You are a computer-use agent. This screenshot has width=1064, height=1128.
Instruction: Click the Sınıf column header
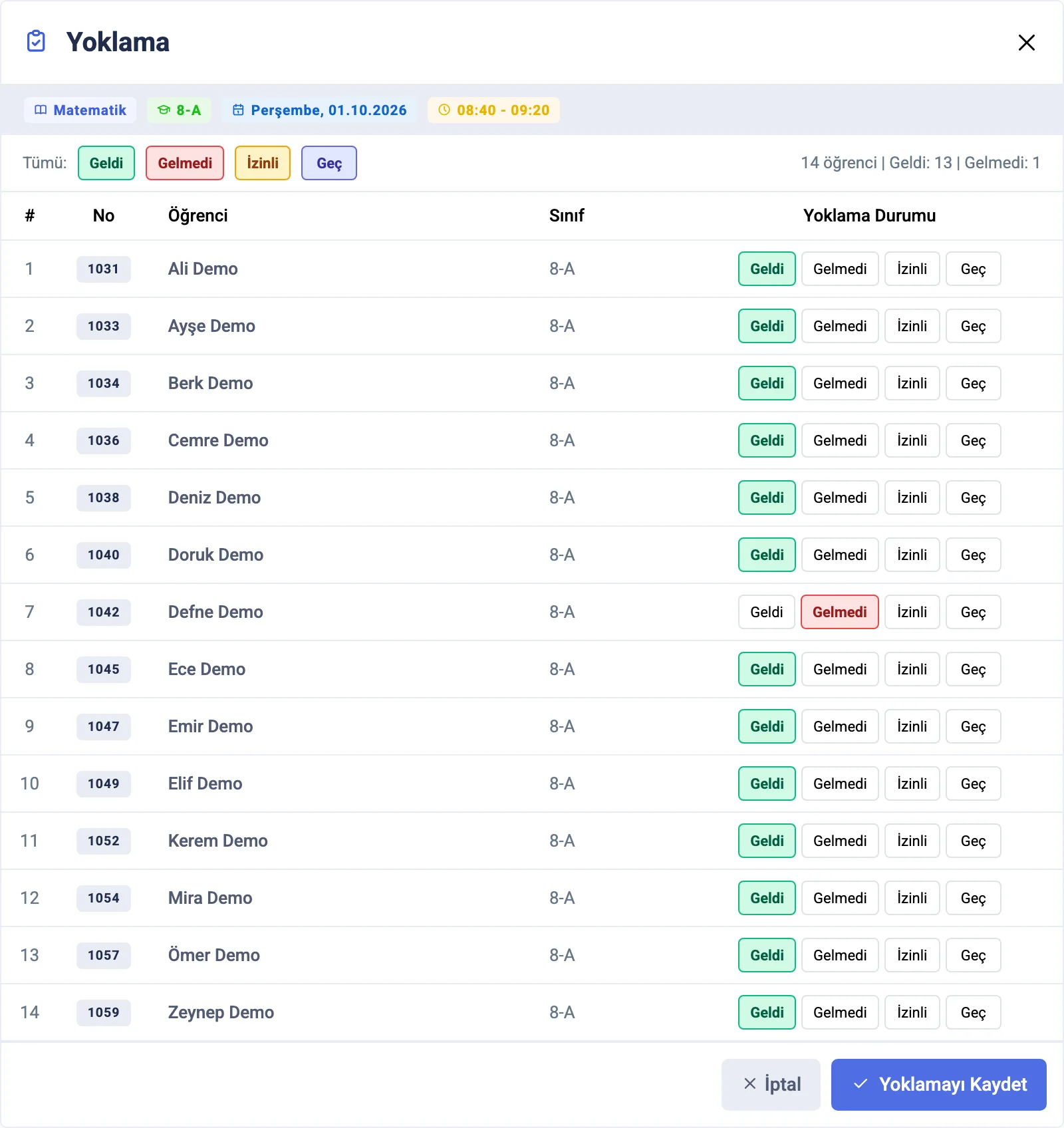pyautogui.click(x=567, y=215)
